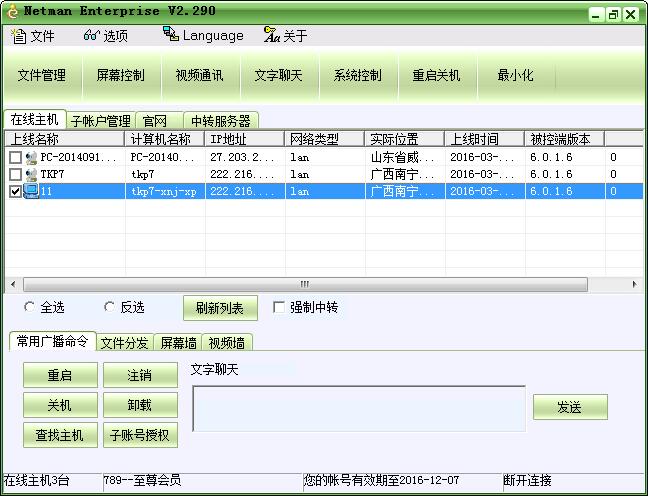Viewport: 648px width, 496px height.
Task: Click 最小化 toolbar button
Action: pos(515,75)
